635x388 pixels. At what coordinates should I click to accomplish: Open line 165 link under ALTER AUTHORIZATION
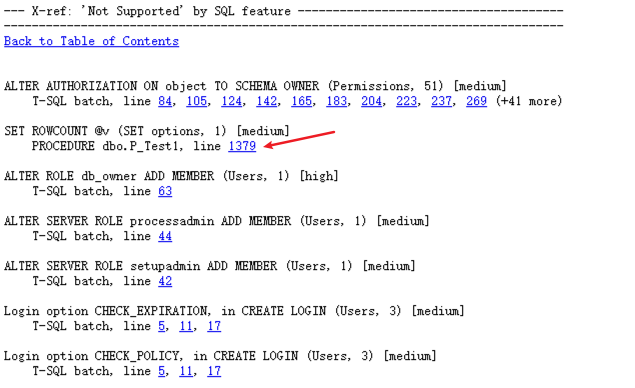301,101
